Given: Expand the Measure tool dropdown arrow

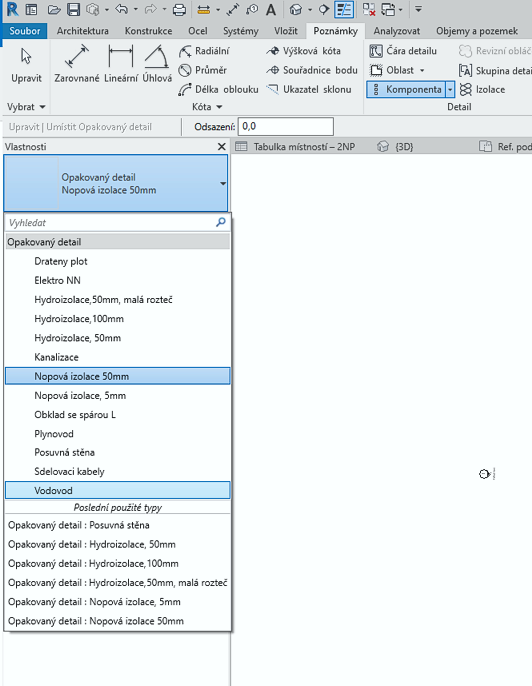Looking at the screenshot, I should [218, 9].
